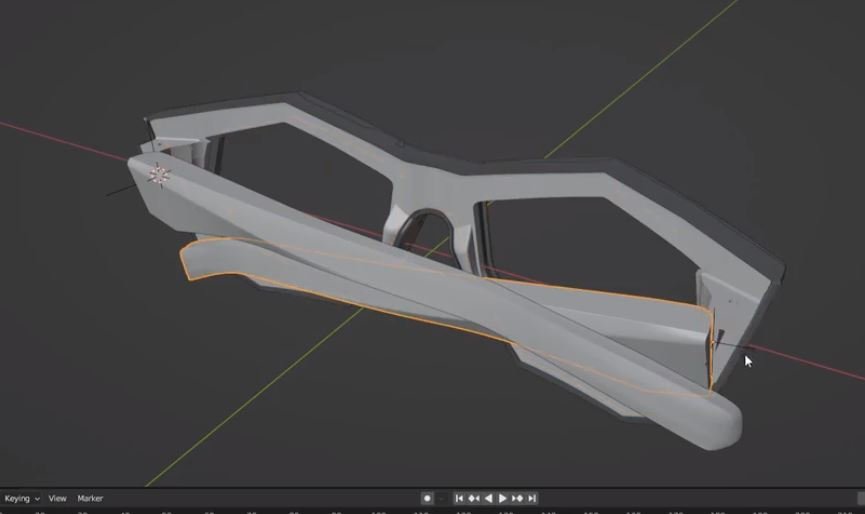Open the timeline View menu
This screenshot has height=514, width=865.
[57, 499]
